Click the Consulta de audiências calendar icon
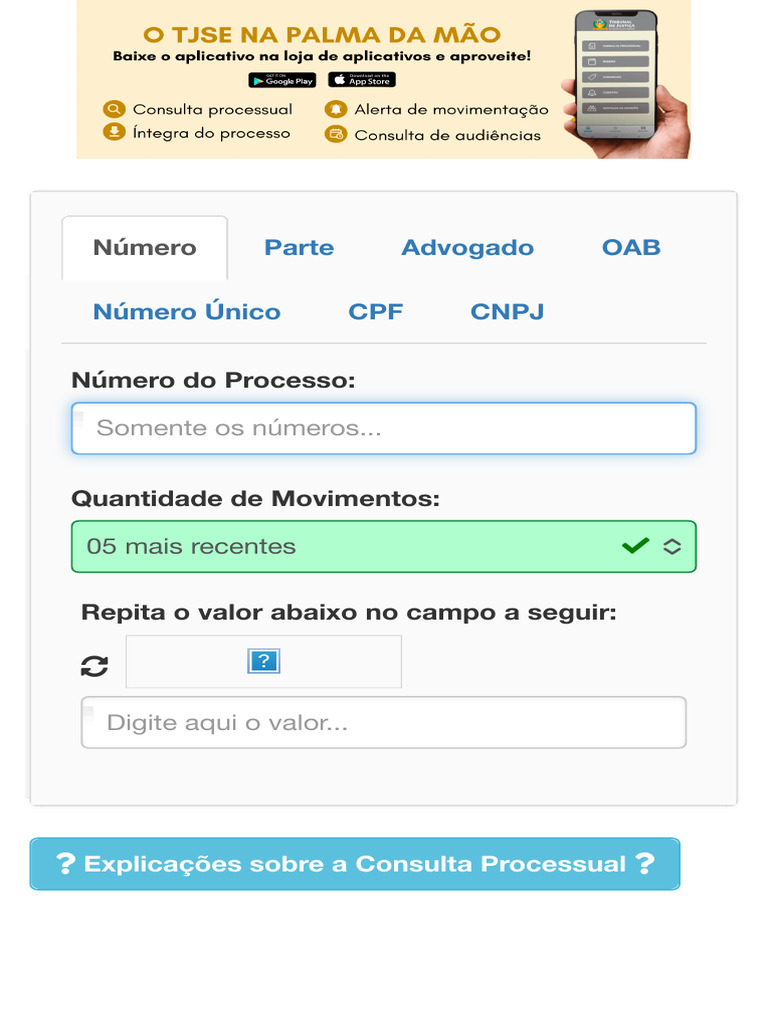The image size is (768, 1024). pyautogui.click(x=336, y=134)
